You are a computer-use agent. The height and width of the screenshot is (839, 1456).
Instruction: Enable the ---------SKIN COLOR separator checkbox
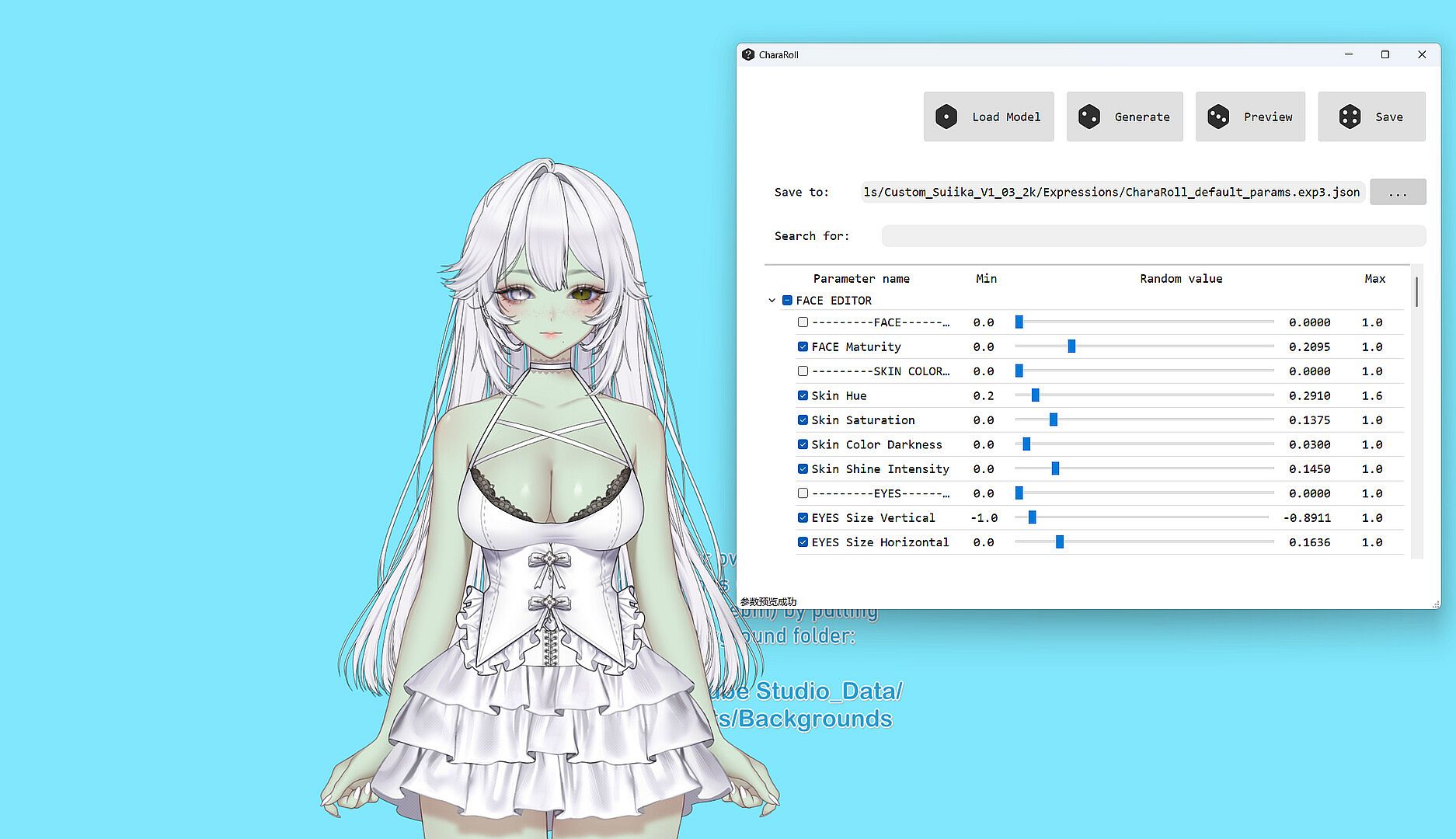click(803, 371)
